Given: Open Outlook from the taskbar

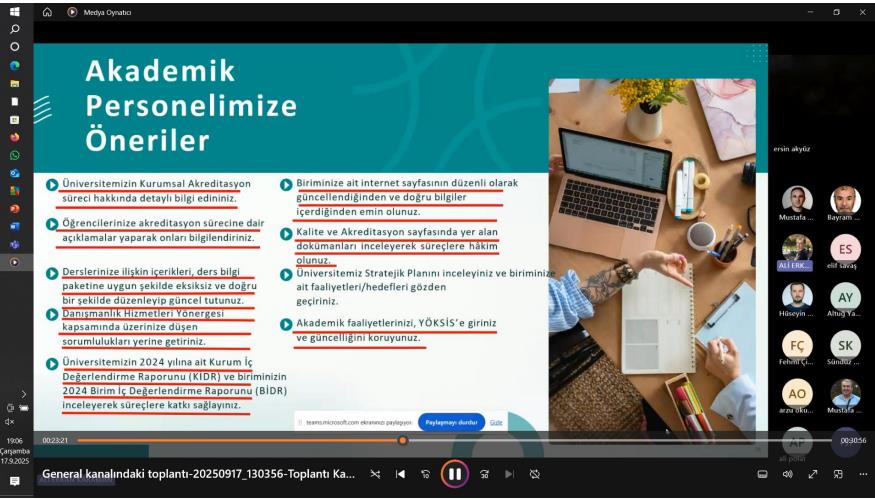Looking at the screenshot, I should (15, 173).
